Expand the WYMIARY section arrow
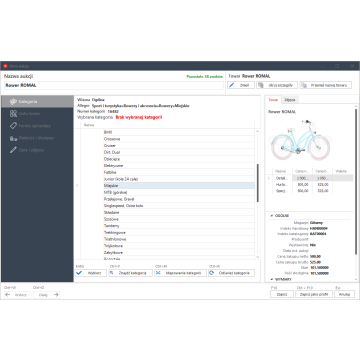This screenshot has height=360, width=360. pos(272,279)
